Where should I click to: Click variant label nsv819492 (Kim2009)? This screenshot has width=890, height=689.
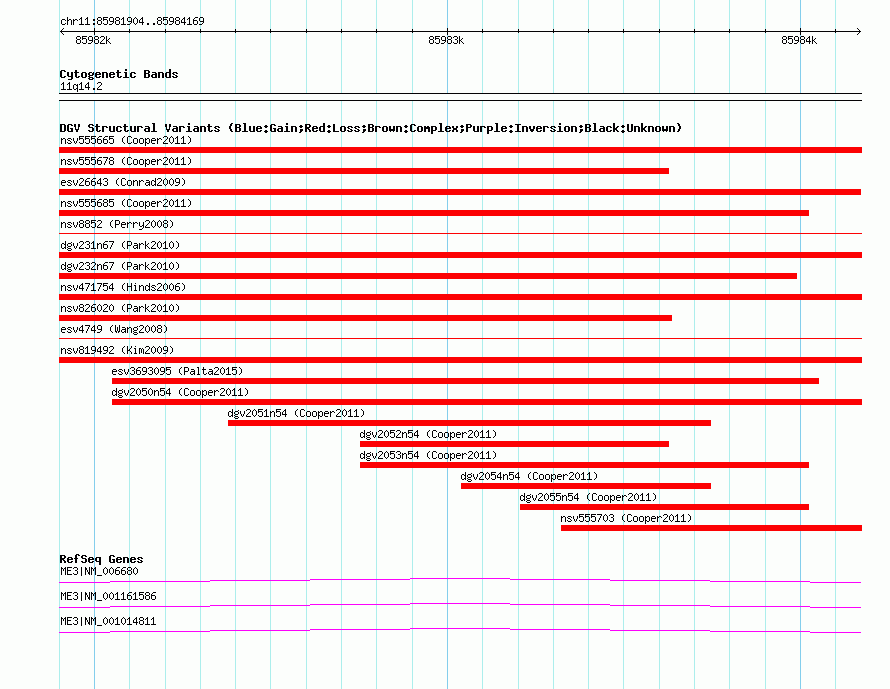click(x=117, y=350)
